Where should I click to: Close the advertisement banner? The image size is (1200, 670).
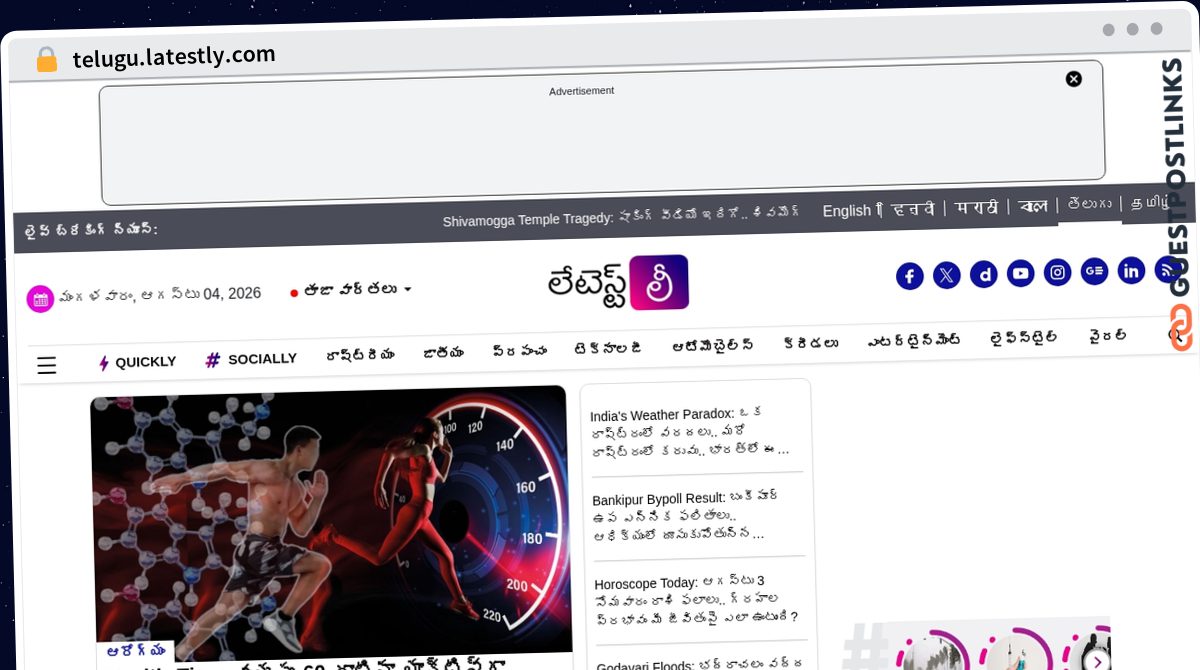click(1074, 79)
